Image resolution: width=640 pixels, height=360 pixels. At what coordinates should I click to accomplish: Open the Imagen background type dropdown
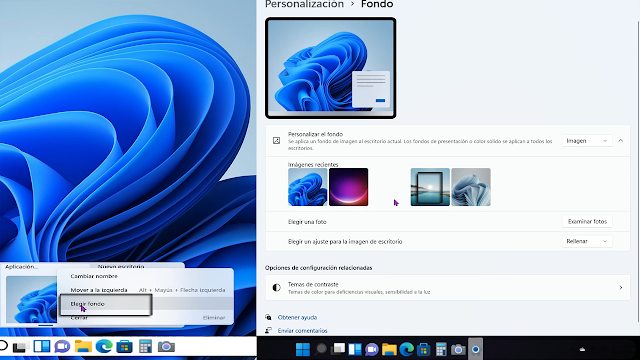click(x=587, y=141)
